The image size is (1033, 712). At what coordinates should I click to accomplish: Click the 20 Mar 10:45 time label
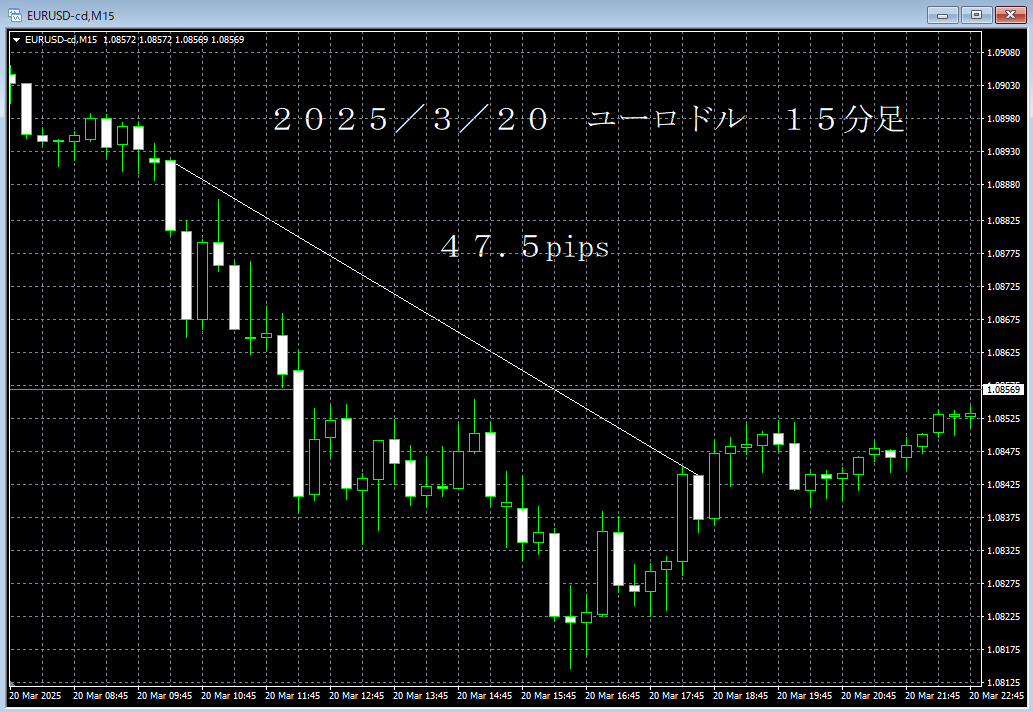(x=228, y=696)
